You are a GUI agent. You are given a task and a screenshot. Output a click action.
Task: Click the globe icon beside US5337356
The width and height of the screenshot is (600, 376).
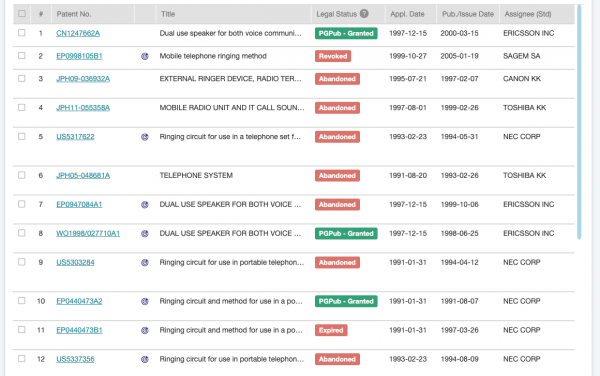coord(145,360)
